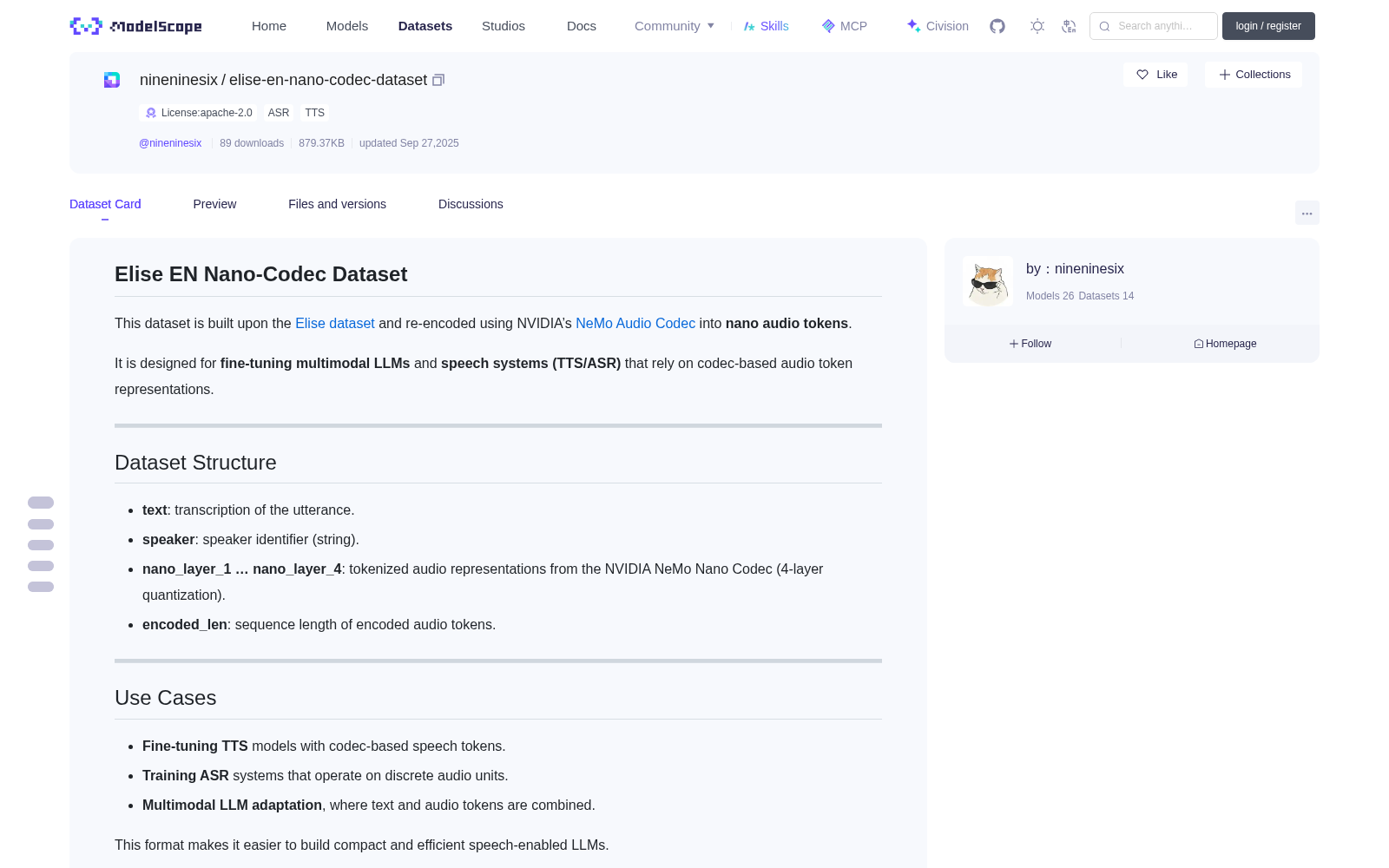Add dataset to Collections
Screen dimensions: 1389x868
point(1254,75)
